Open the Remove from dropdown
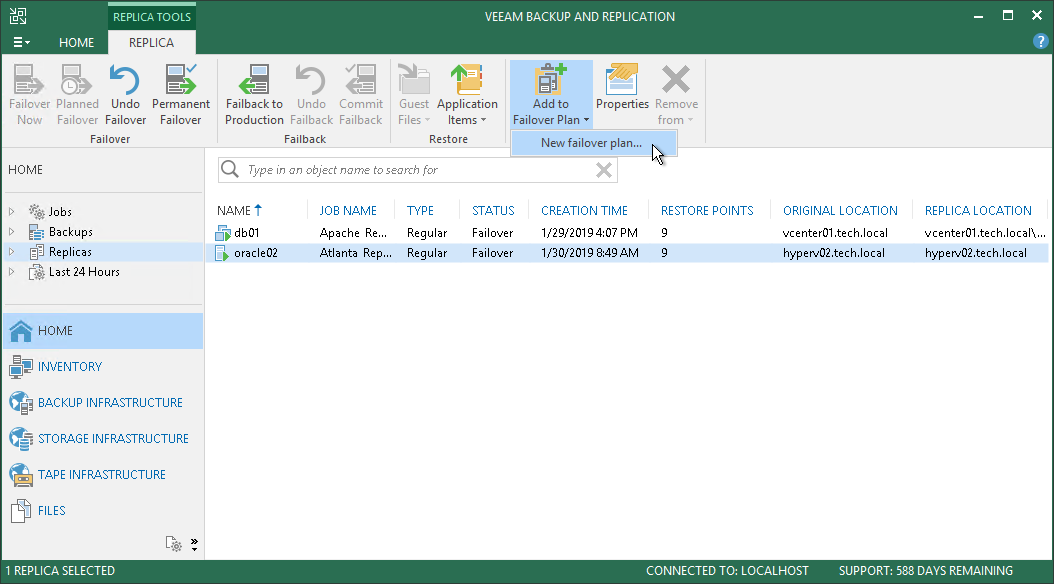The height and width of the screenshot is (584, 1054). (676, 95)
